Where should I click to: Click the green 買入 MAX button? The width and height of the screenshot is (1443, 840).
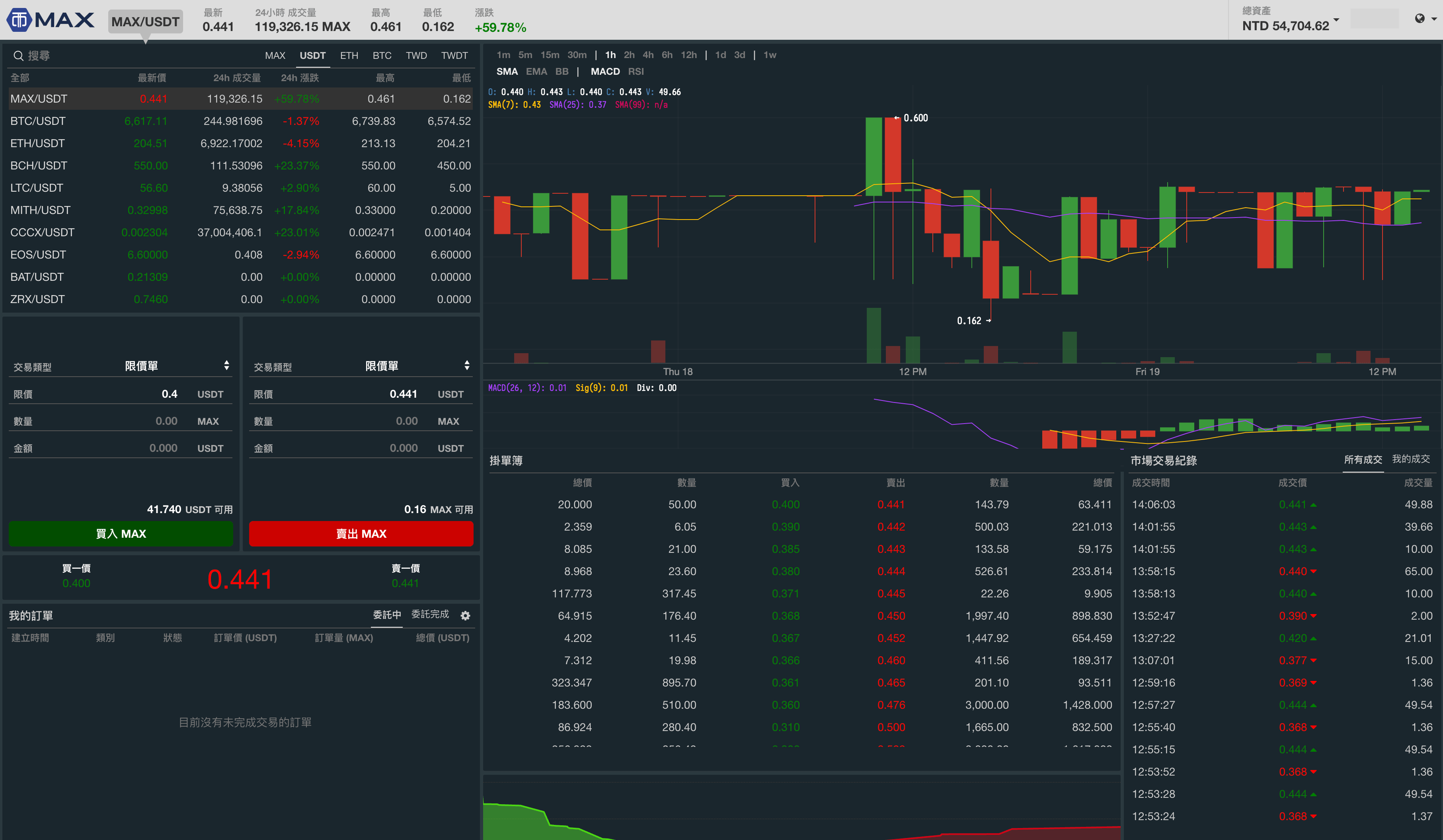point(121,533)
